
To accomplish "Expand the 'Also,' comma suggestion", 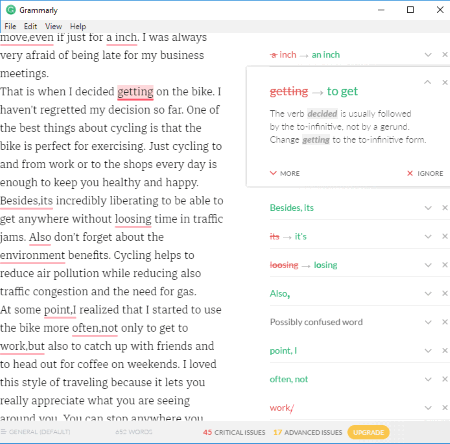I will pyautogui.click(x=428, y=294).
